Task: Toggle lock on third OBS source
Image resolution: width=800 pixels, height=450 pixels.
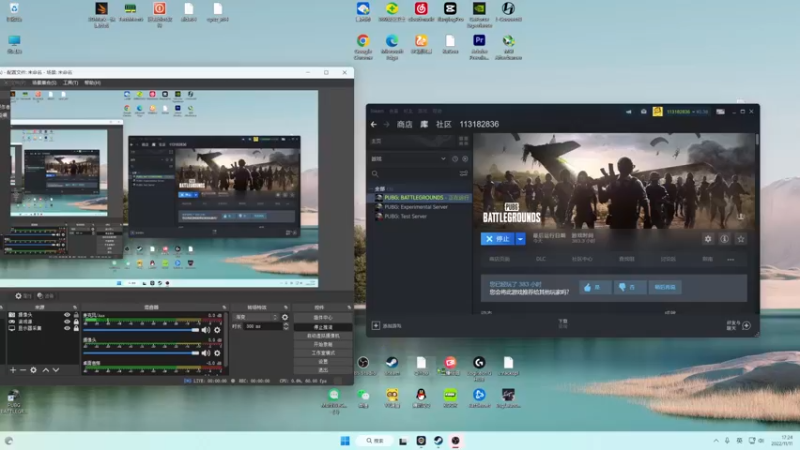Action: (x=76, y=329)
